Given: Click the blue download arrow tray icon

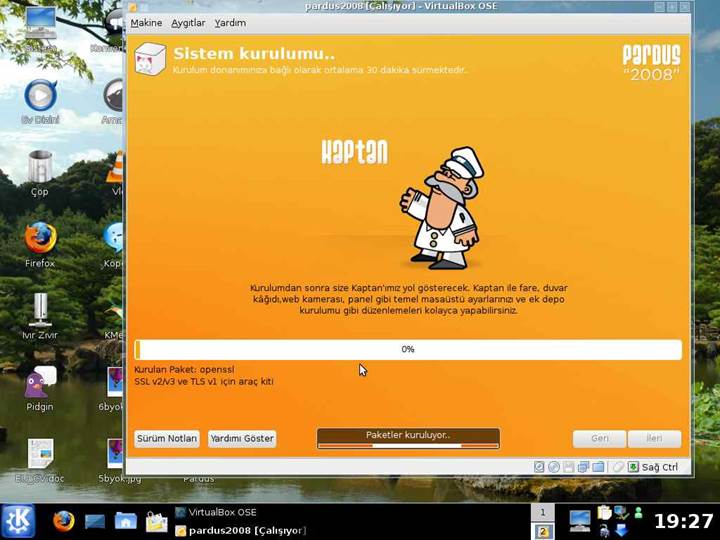Looking at the screenshot, I should [x=621, y=530].
